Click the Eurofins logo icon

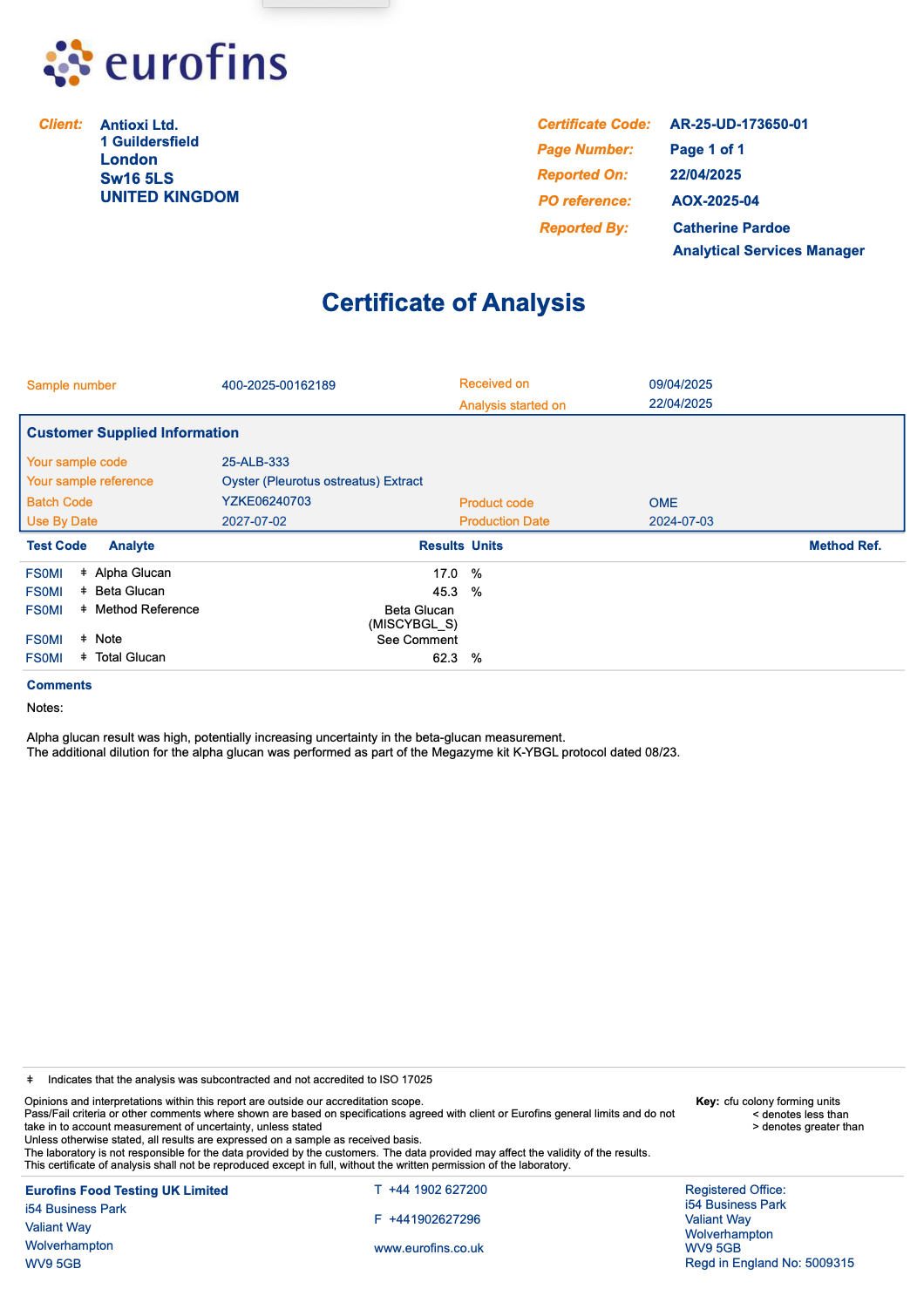[x=68, y=63]
